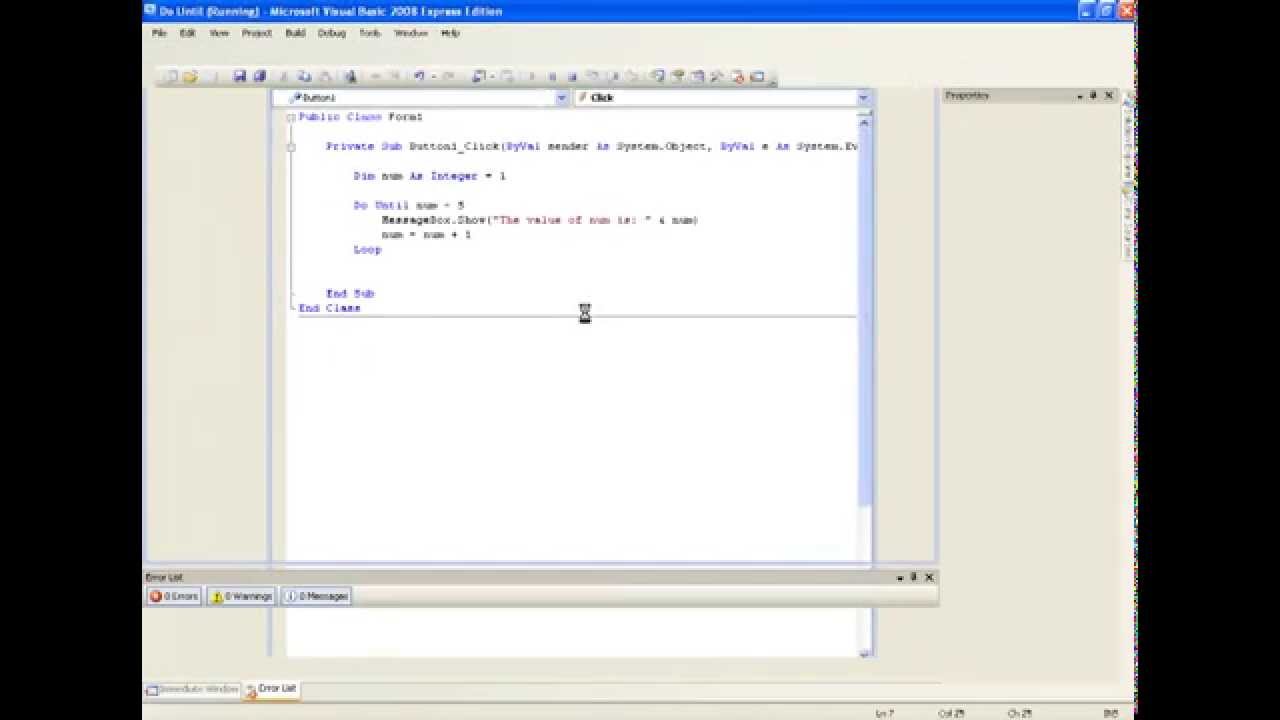Open Error List from the toolbar icon

(738, 76)
